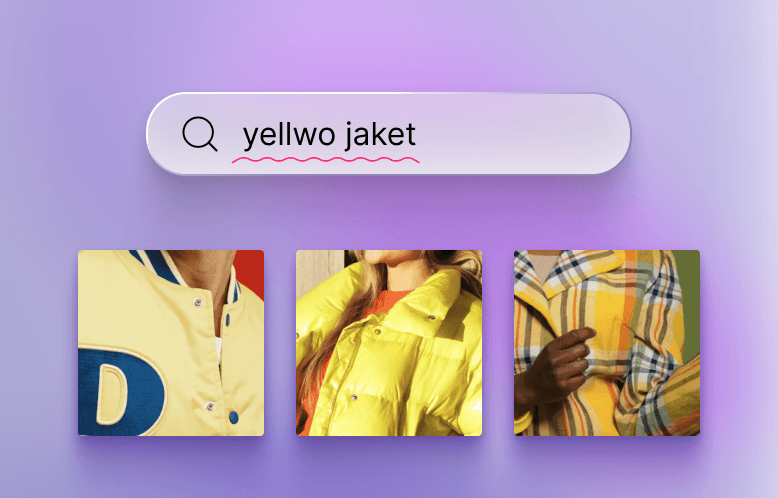Focus the search bar text field
The width and height of the screenshot is (778, 498).
click(x=388, y=134)
